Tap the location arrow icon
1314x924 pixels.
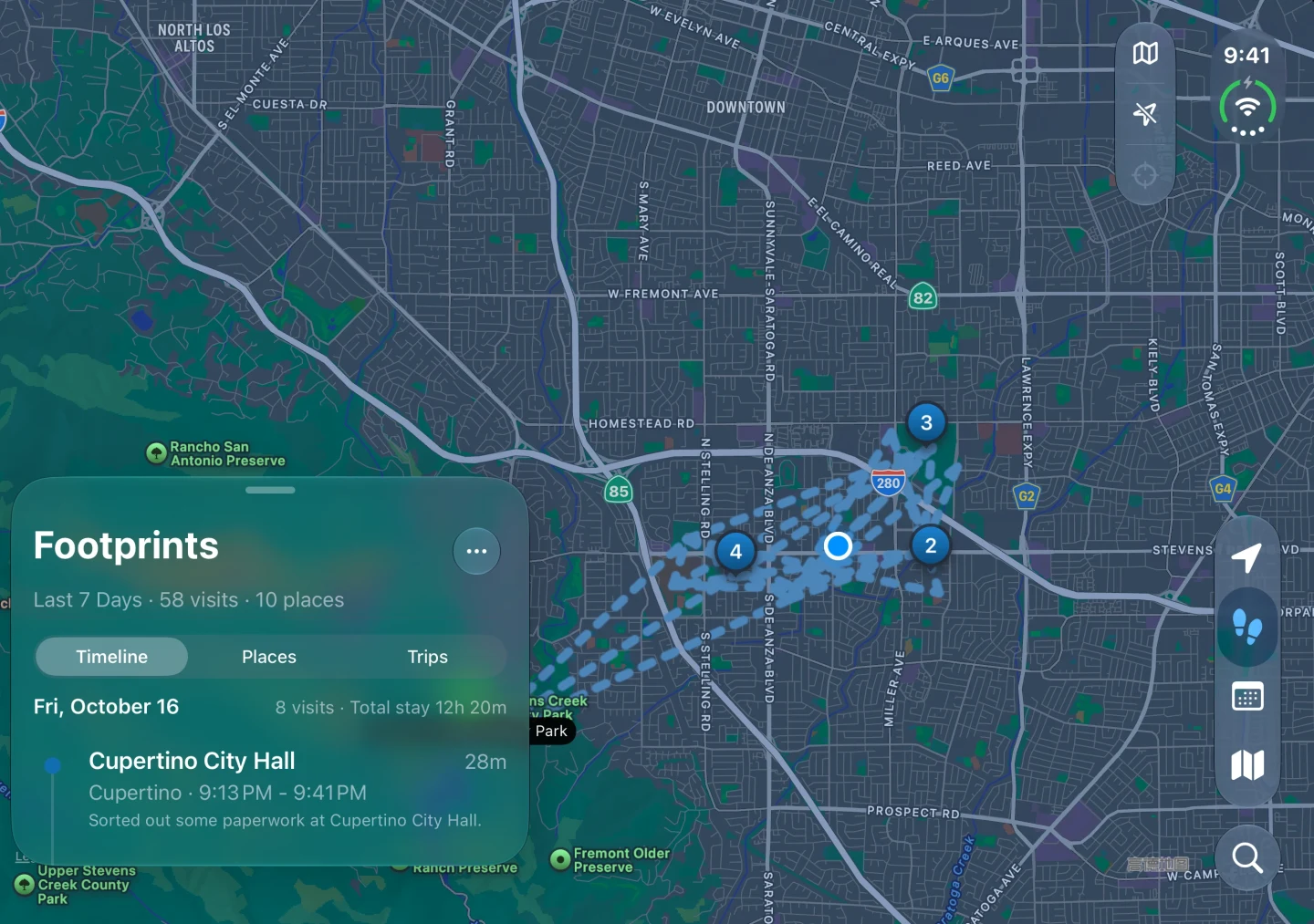[x=1246, y=557]
